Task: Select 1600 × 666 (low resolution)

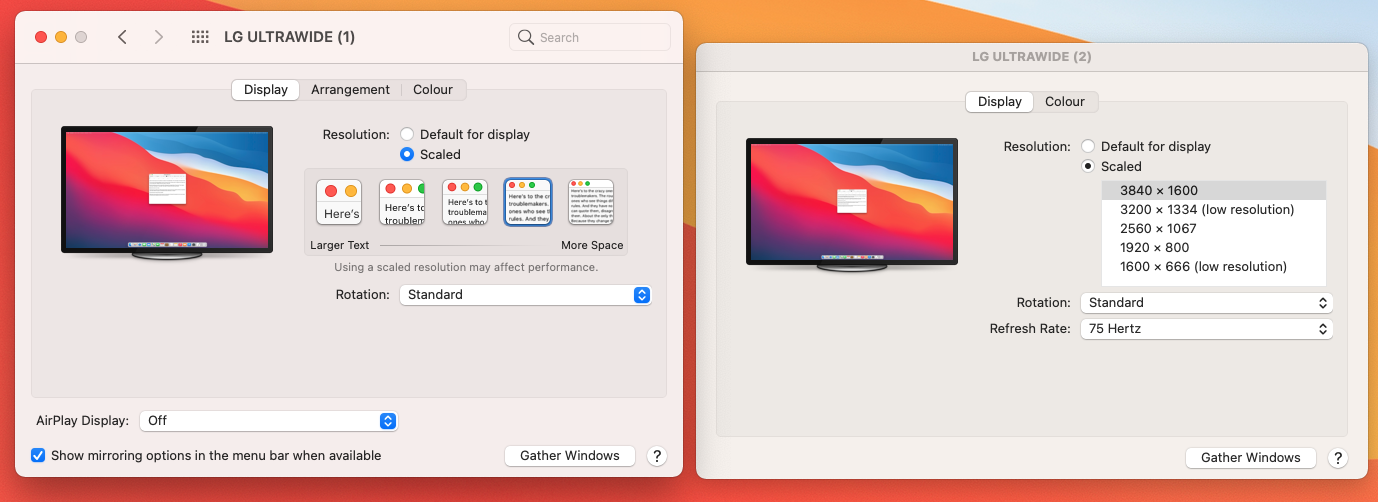Action: pyautogui.click(x=1214, y=266)
